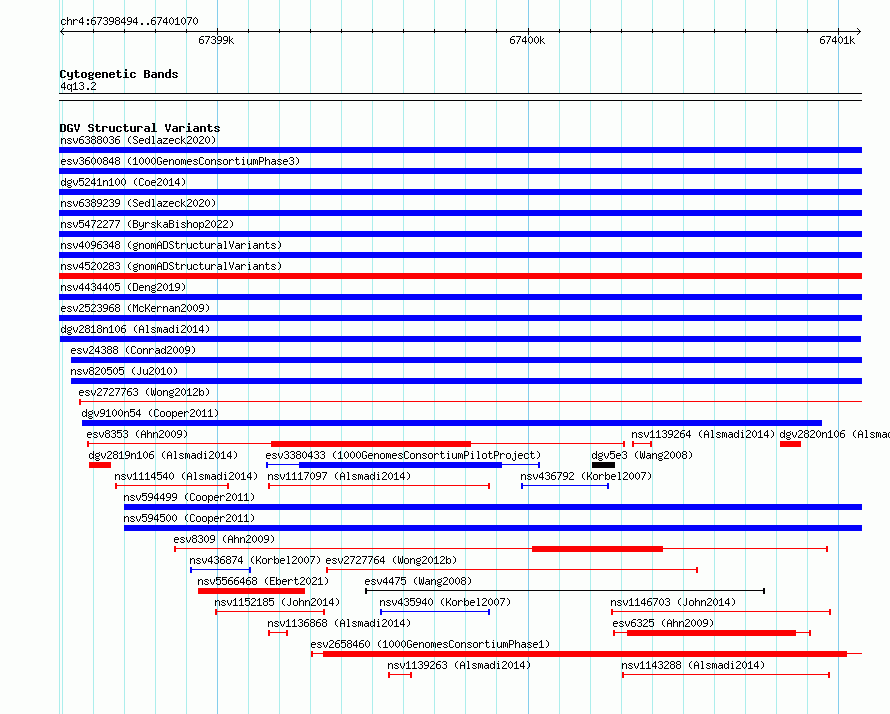Click the short red nsv1139263 line
Image resolution: width=890 pixels, height=714 pixels.
400,675
